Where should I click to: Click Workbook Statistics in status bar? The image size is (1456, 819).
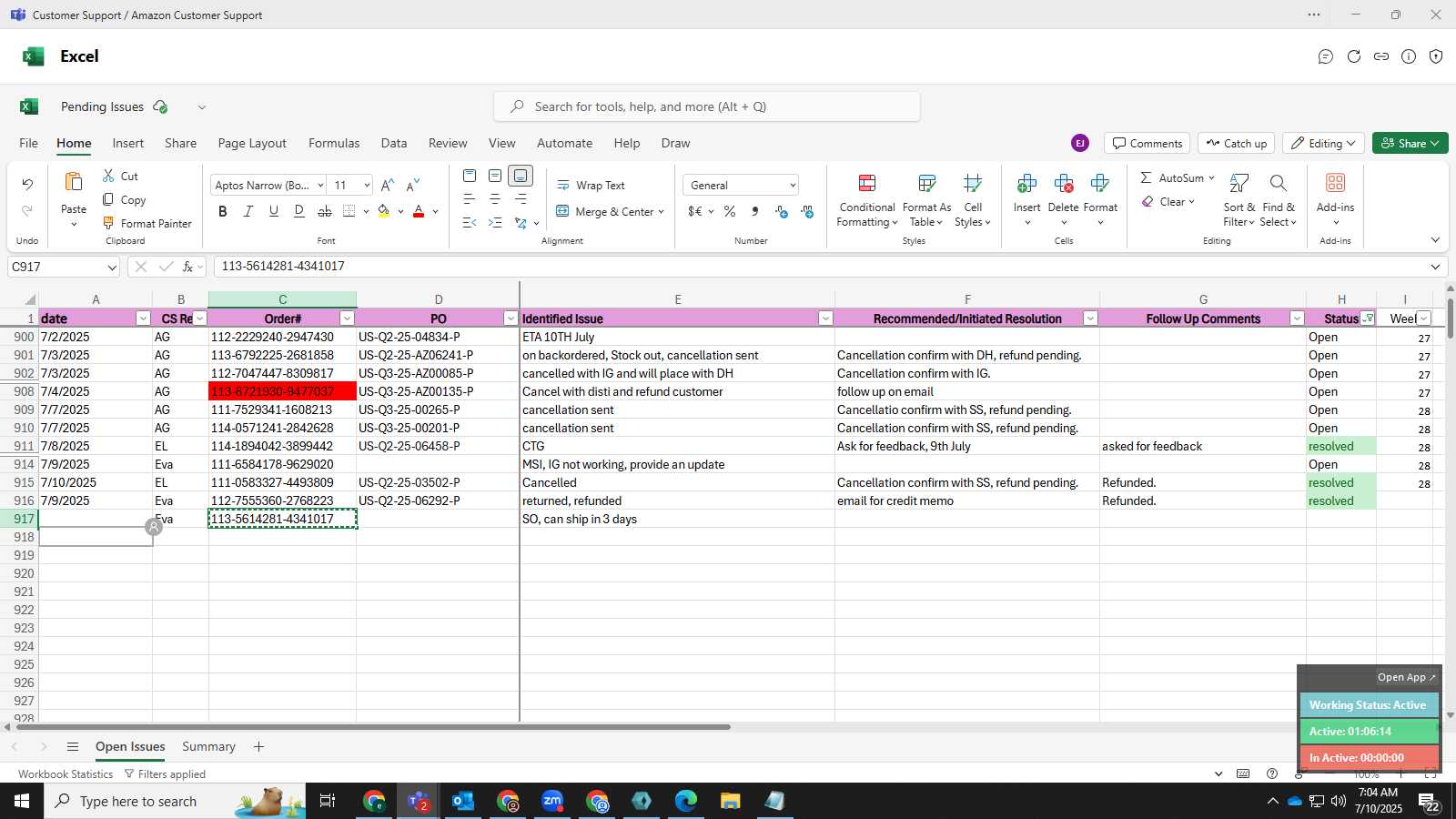tap(66, 774)
